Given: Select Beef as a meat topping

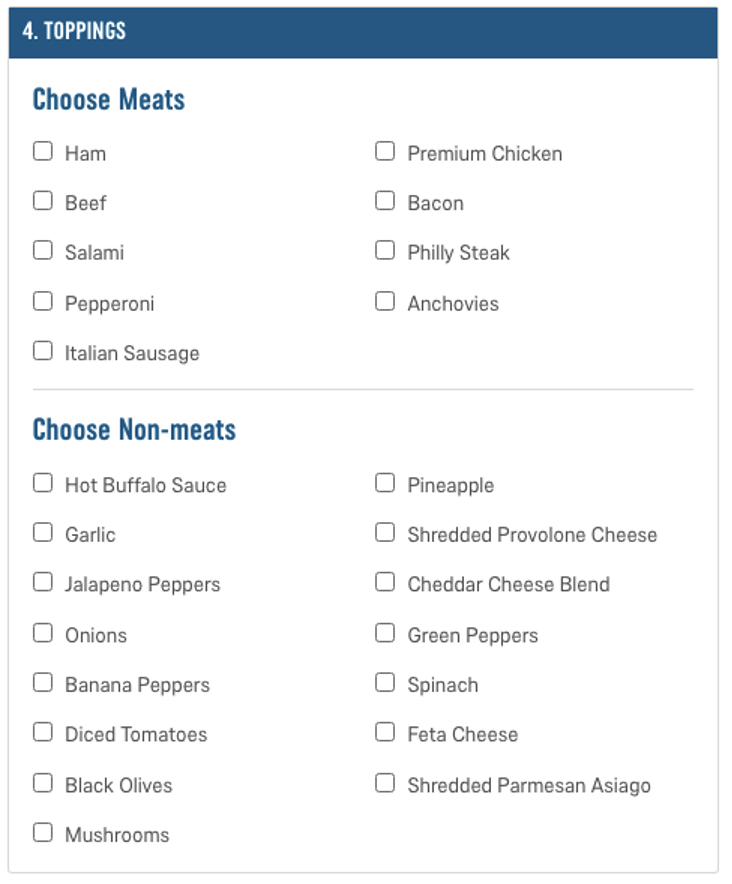Looking at the screenshot, I should pos(43,202).
